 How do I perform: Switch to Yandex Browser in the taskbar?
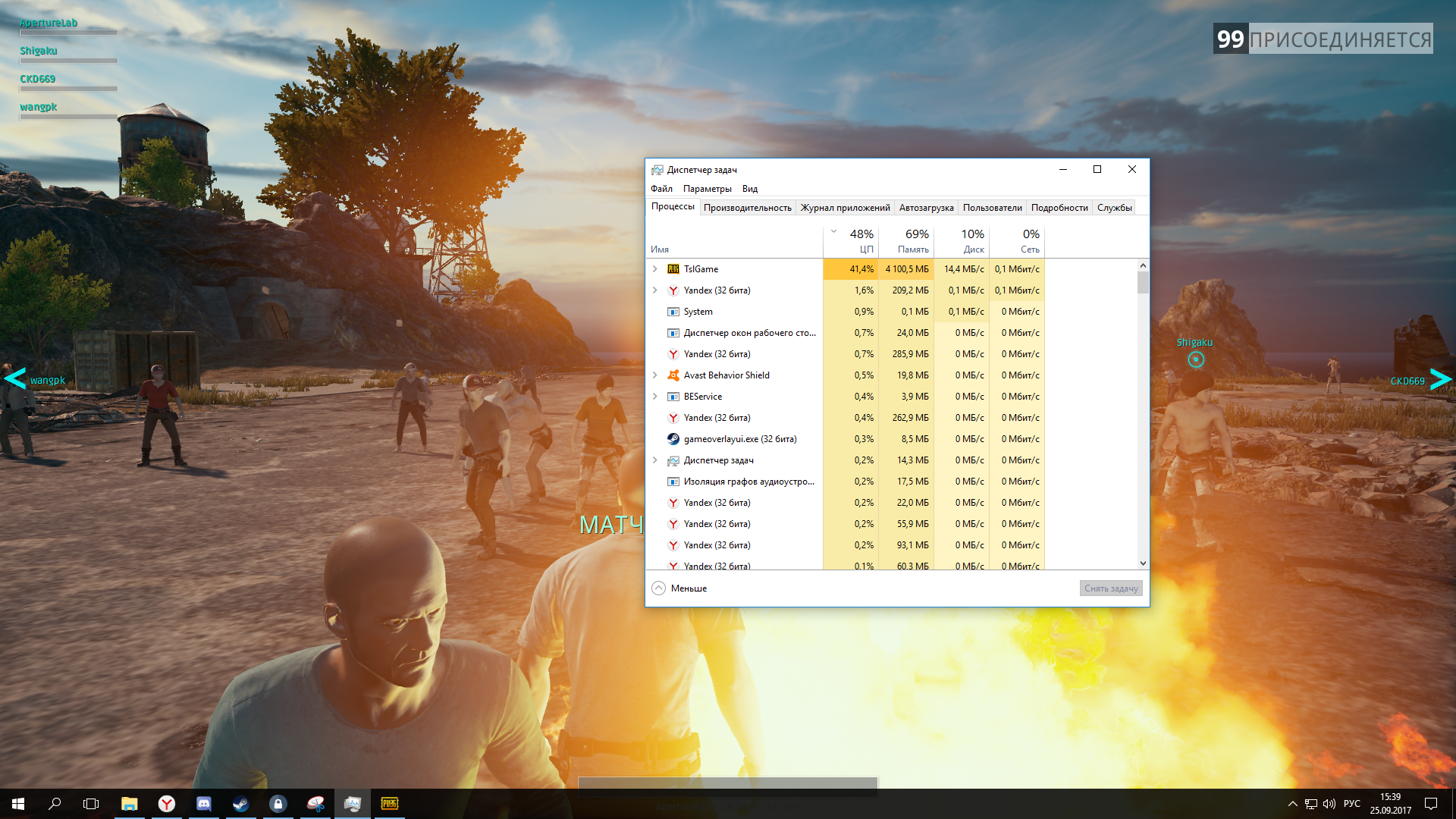click(167, 804)
